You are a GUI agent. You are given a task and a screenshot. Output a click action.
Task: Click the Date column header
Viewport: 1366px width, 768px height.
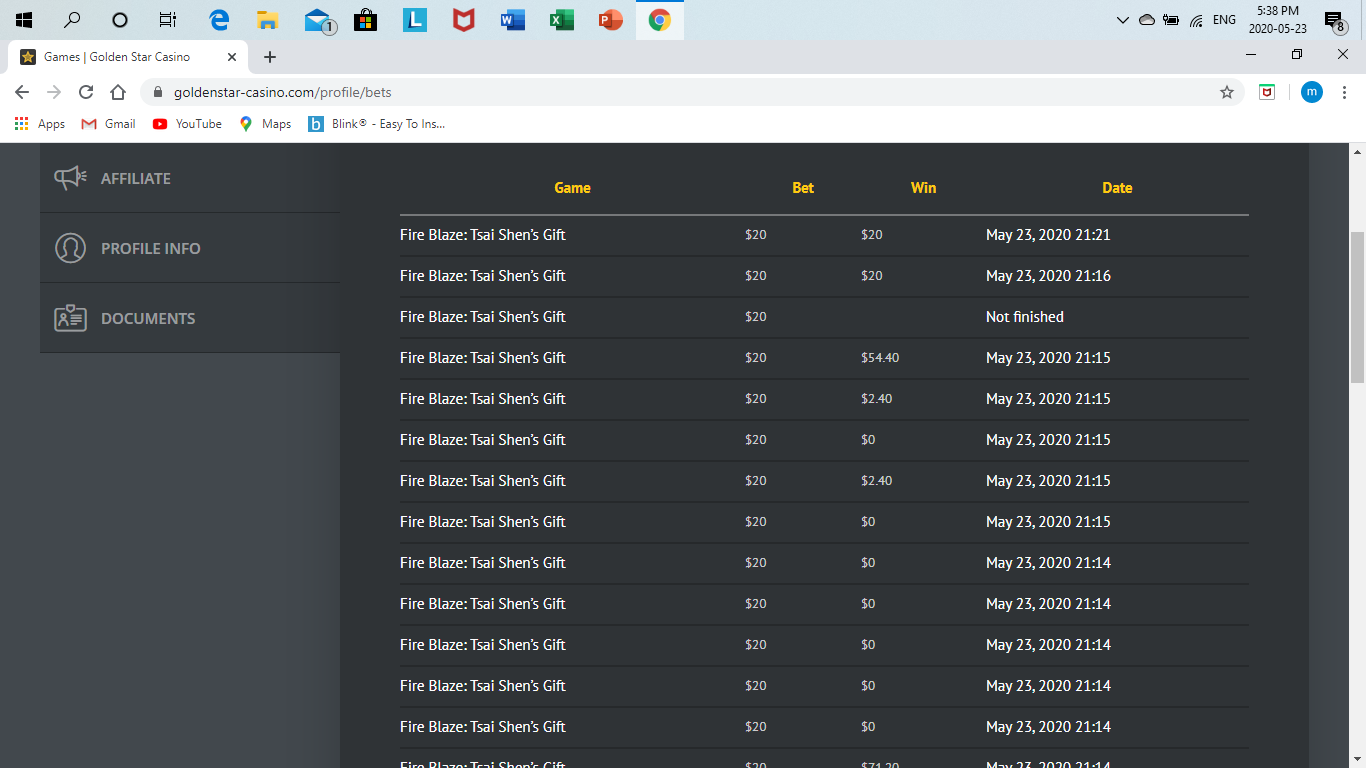[x=1117, y=188]
